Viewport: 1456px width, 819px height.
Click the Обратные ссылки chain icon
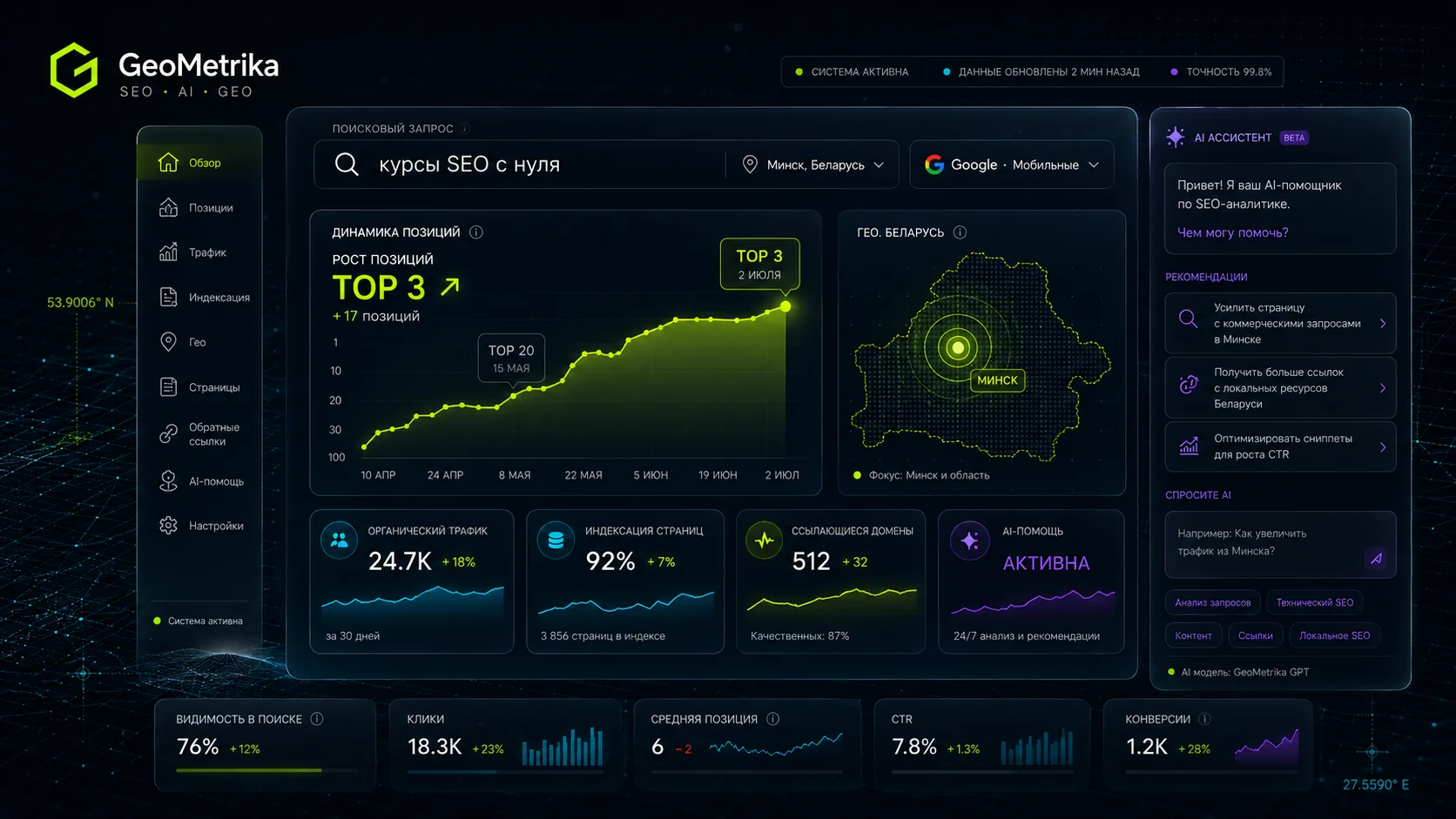(168, 433)
